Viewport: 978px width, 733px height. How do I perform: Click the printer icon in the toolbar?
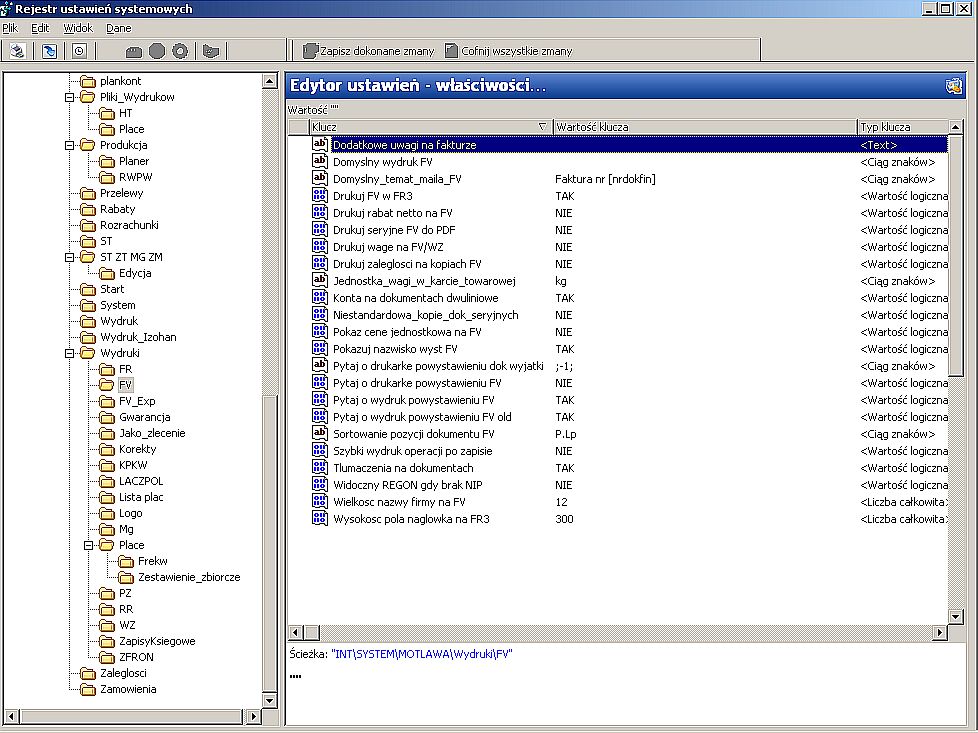click(x=17, y=51)
